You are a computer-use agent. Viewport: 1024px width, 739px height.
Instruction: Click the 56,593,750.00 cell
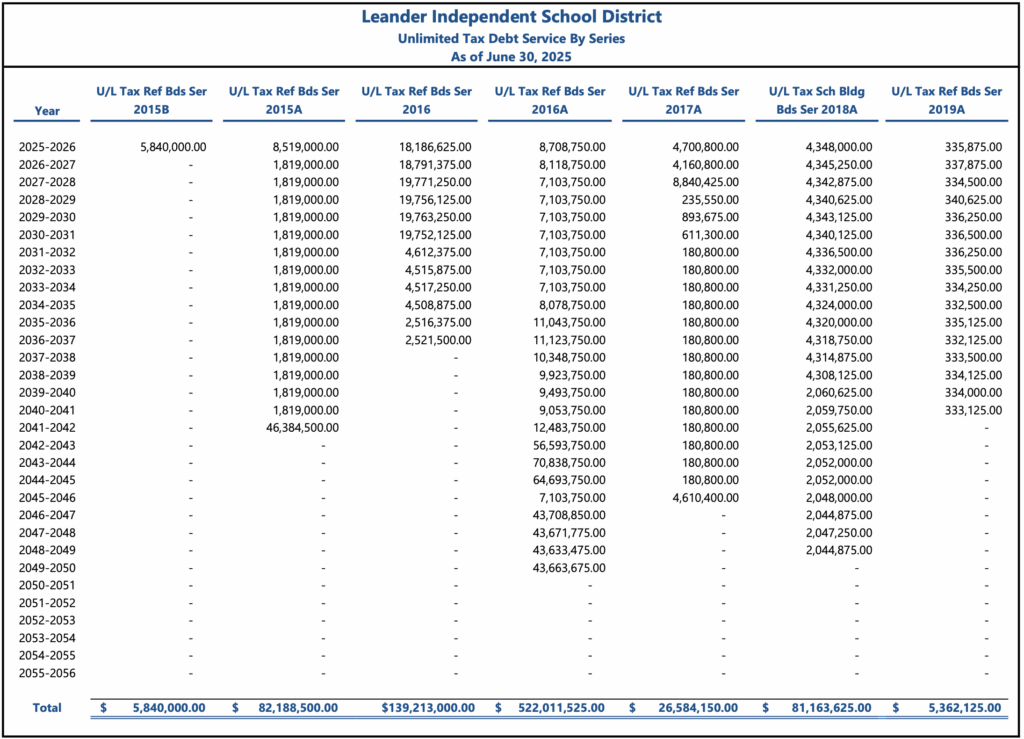(x=569, y=446)
